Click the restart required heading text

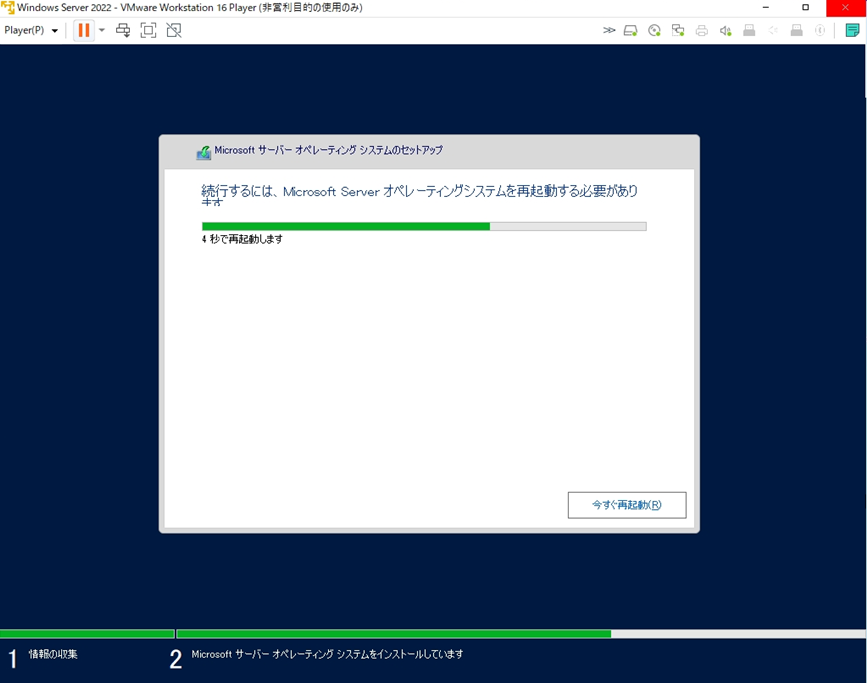420,194
